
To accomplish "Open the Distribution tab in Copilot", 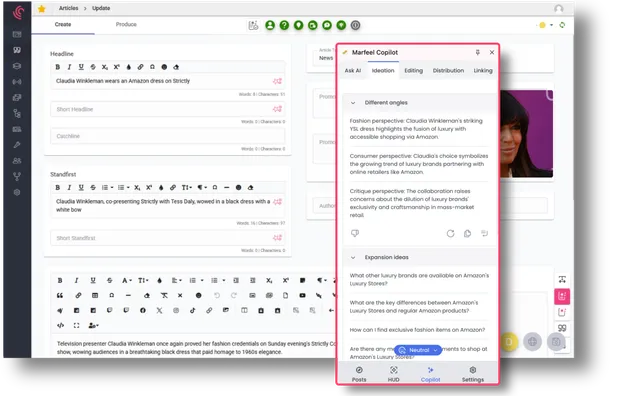I will point(448,70).
